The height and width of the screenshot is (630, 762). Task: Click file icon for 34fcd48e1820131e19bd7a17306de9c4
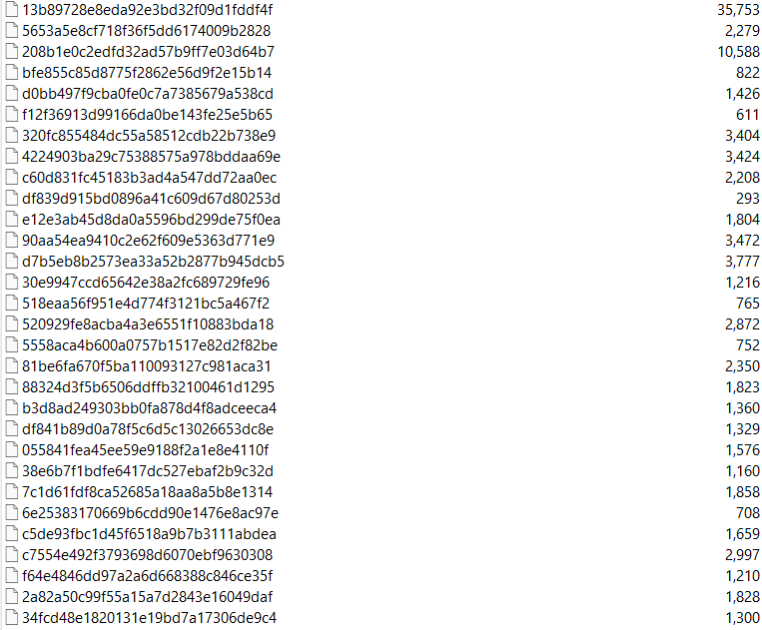pos(12,617)
